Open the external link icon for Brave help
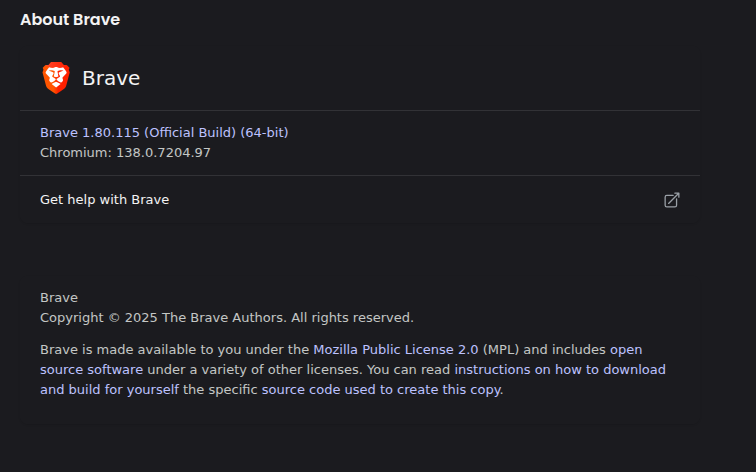 tap(672, 200)
